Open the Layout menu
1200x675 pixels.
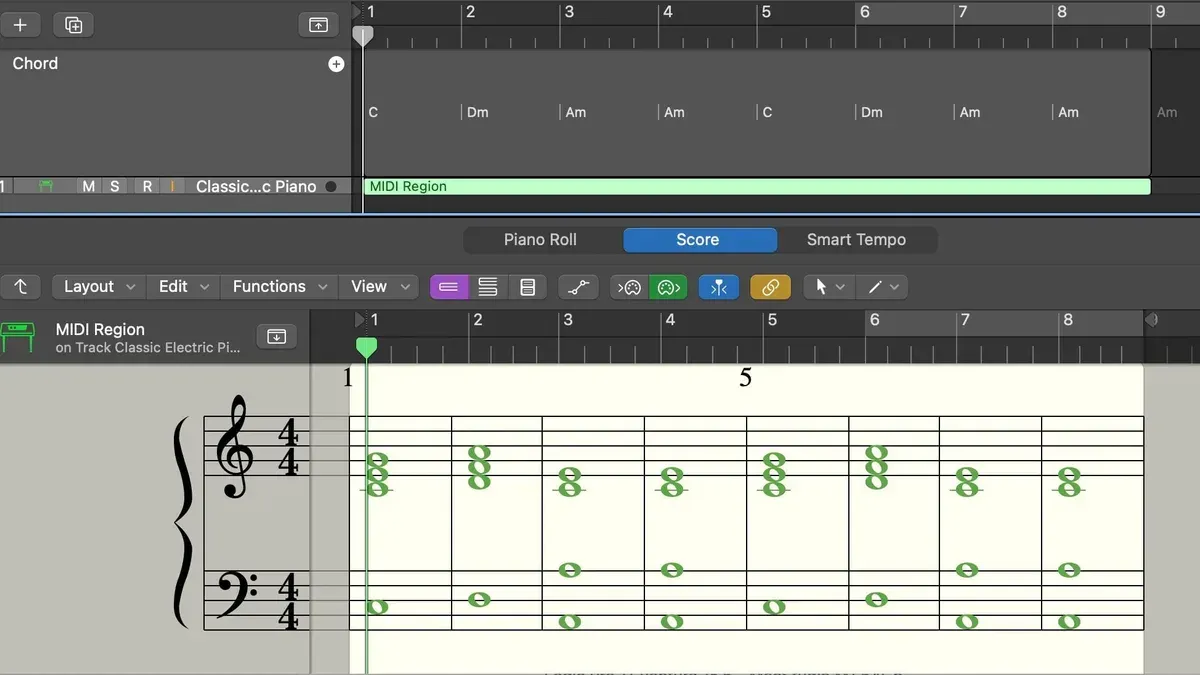click(x=98, y=287)
